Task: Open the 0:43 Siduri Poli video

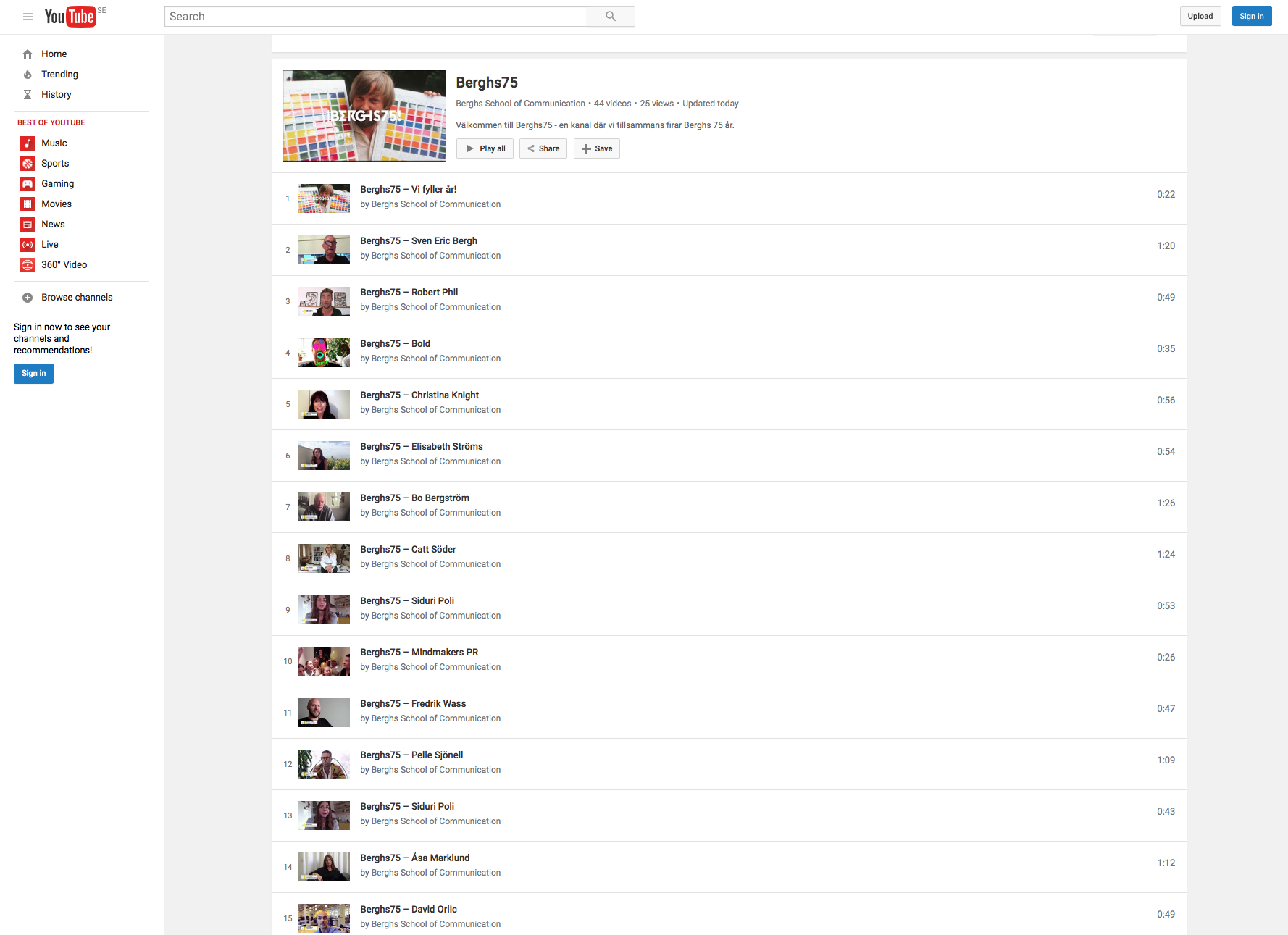Action: tap(407, 807)
